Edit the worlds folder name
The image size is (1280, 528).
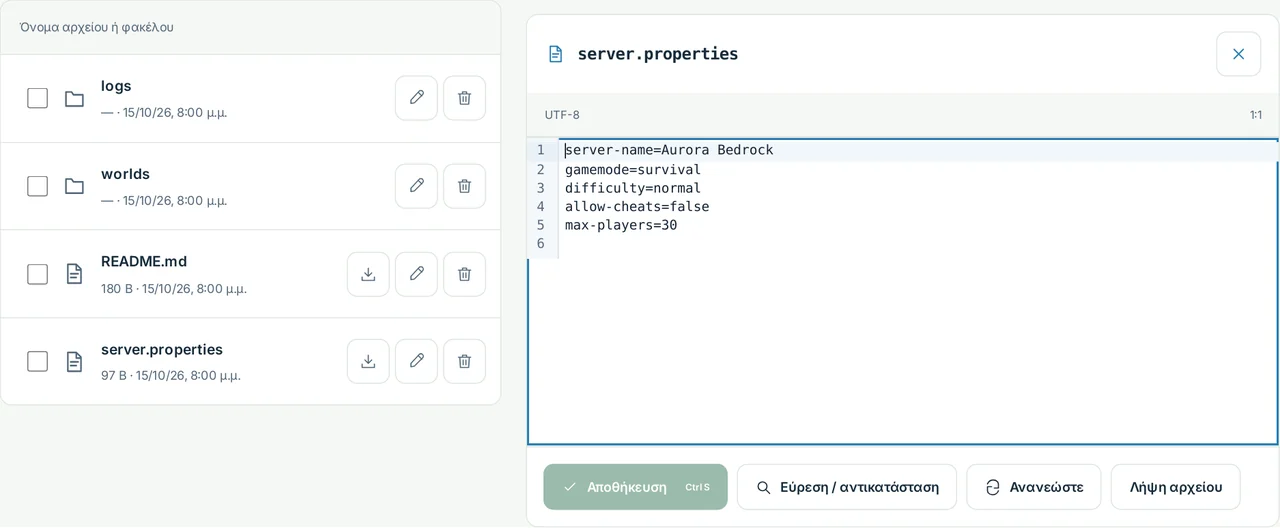416,186
